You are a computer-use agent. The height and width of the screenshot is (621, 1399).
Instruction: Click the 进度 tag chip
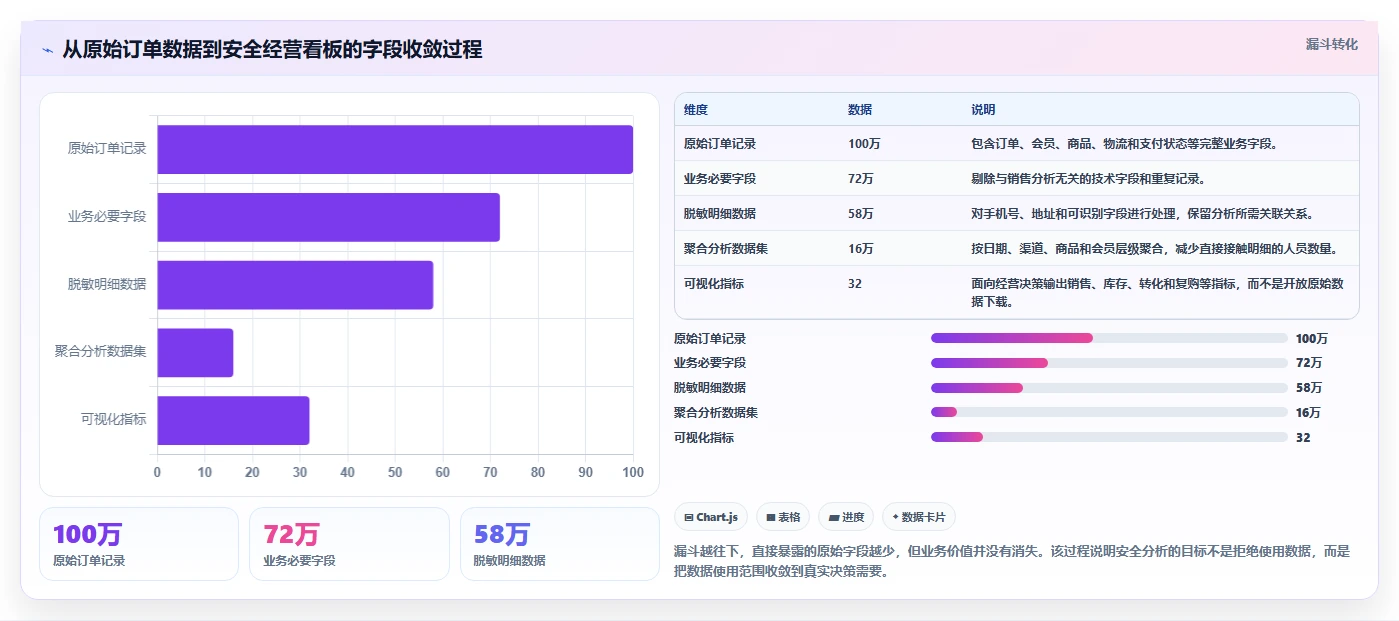click(x=845, y=517)
